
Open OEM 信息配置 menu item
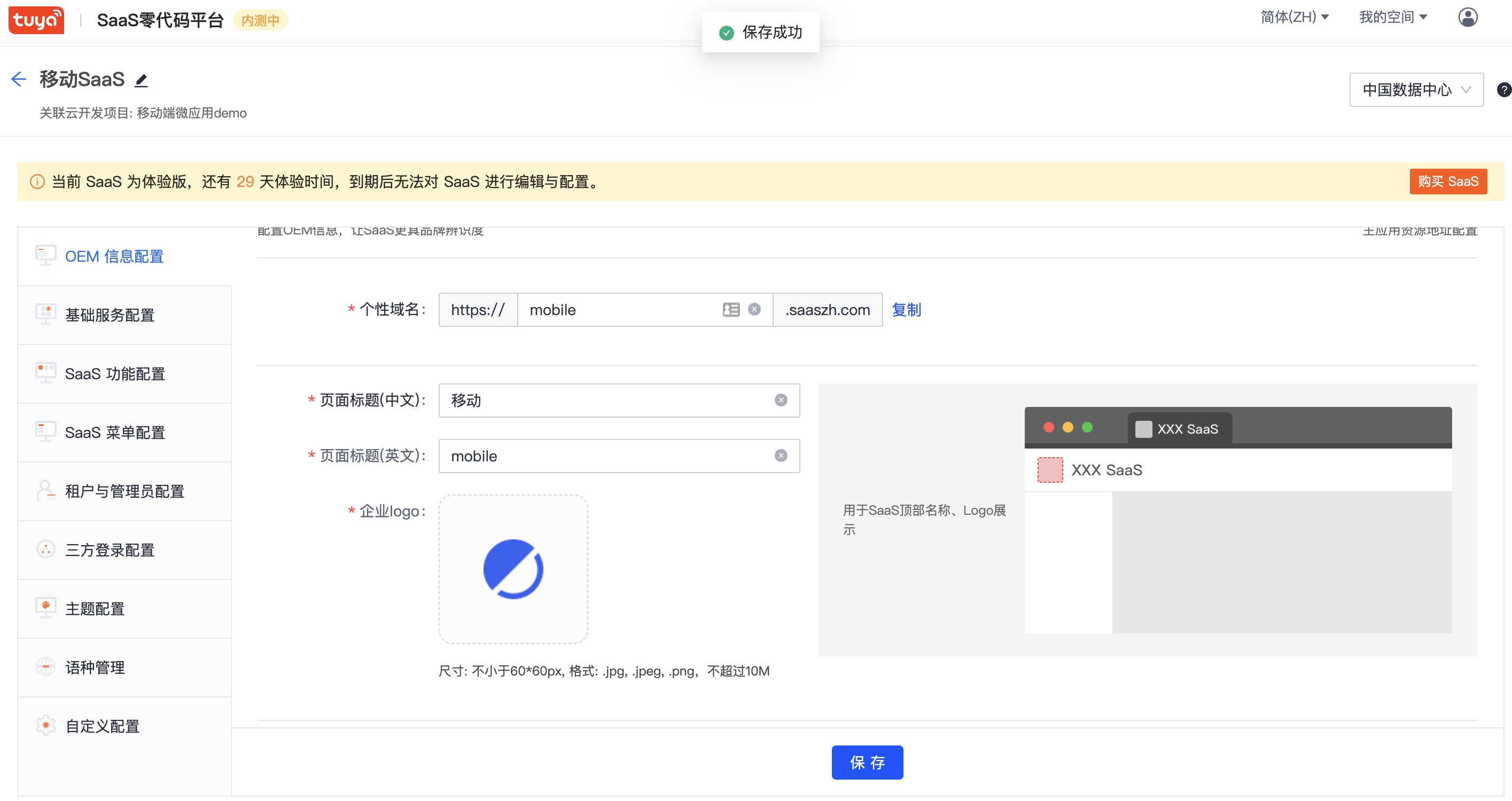124,256
